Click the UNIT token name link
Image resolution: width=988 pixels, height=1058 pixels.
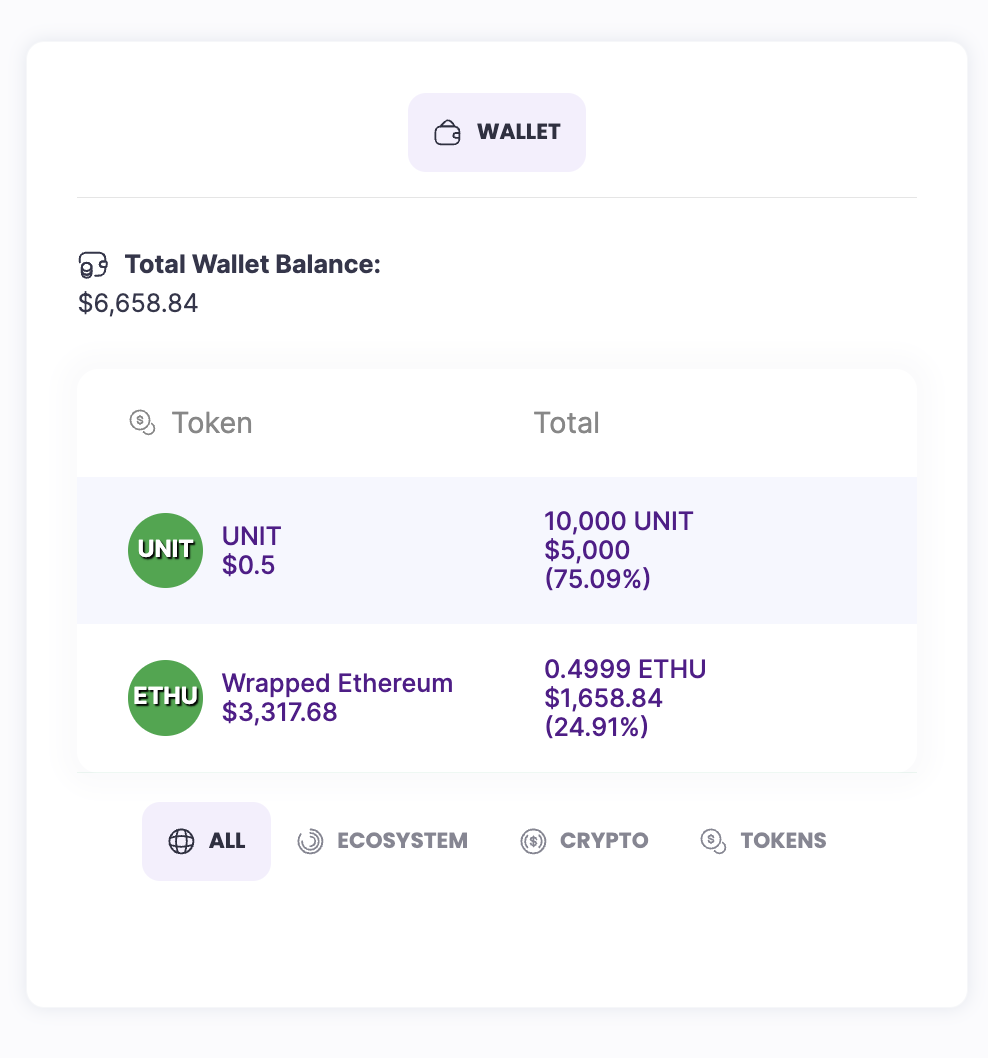(252, 536)
